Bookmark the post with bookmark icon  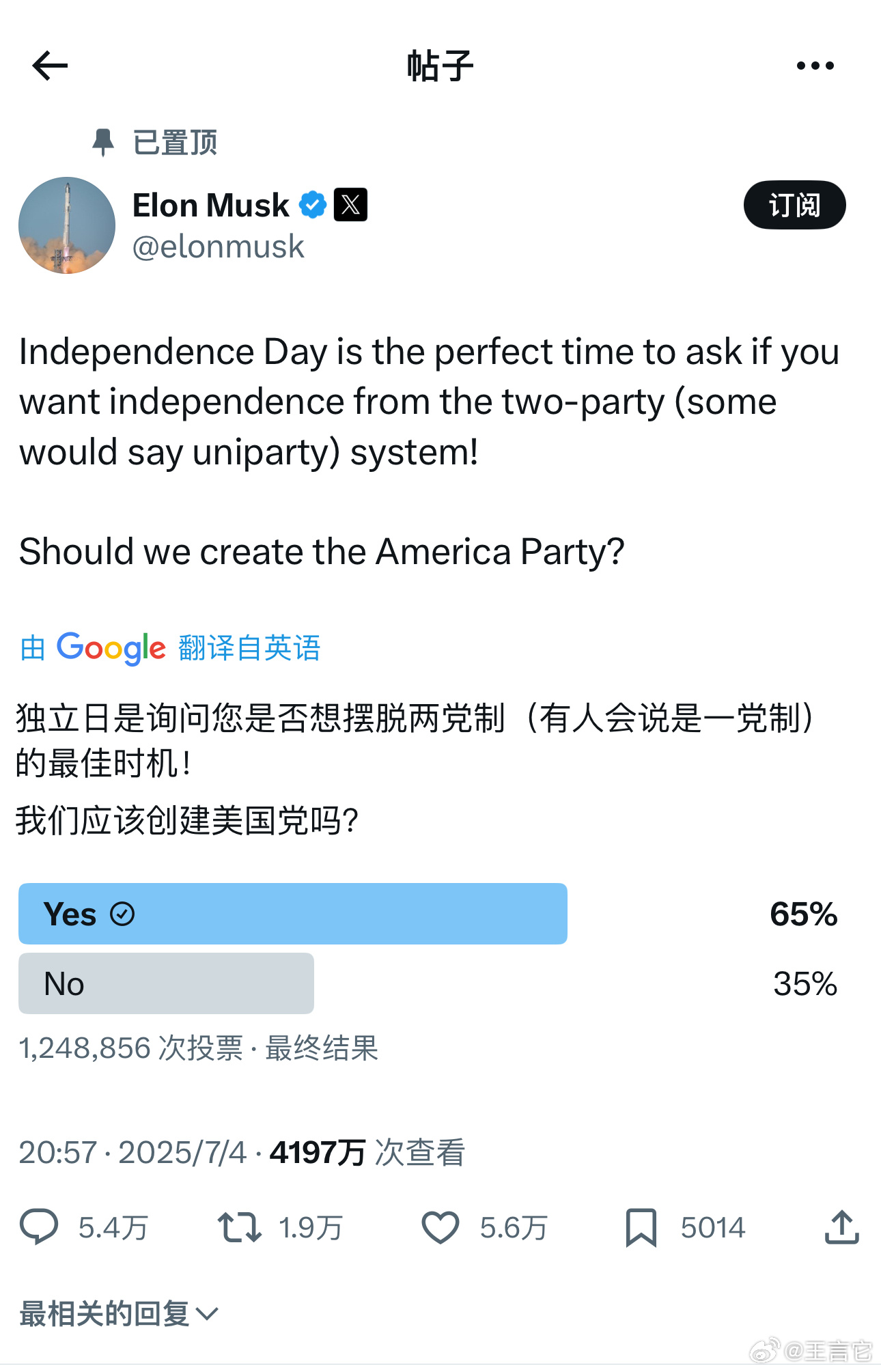(641, 1227)
